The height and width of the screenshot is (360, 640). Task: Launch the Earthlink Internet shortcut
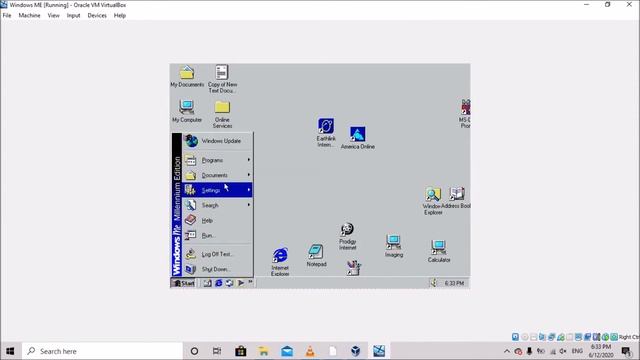326,133
